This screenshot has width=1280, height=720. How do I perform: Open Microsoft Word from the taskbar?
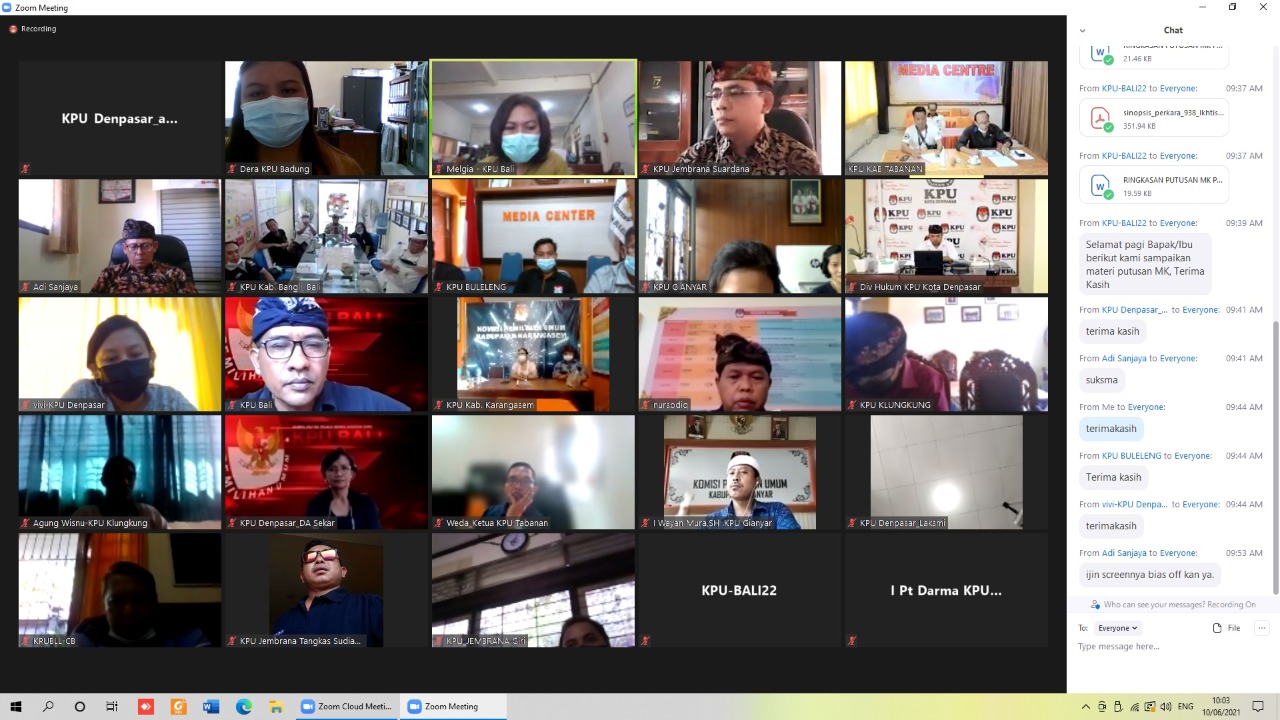210,706
